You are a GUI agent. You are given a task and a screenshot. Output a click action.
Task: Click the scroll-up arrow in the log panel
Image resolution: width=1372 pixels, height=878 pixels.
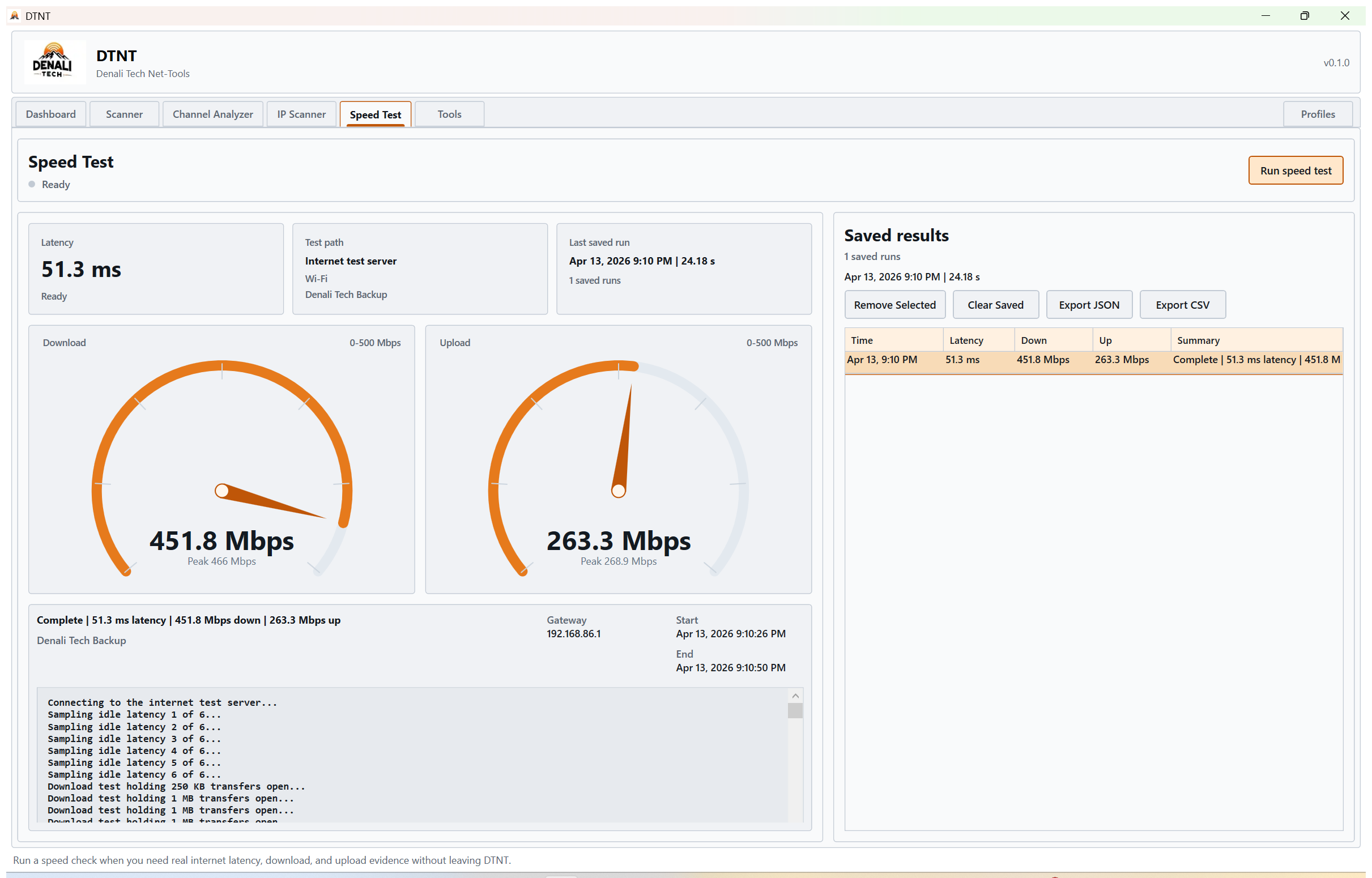click(796, 696)
